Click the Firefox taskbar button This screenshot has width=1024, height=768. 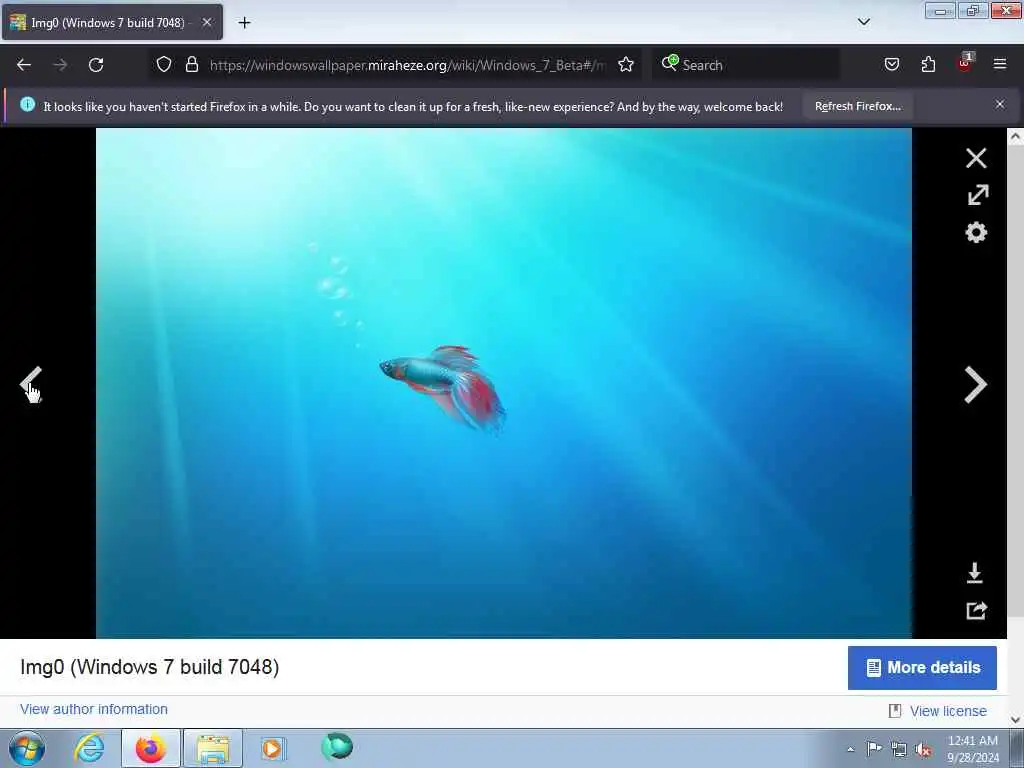[151, 748]
